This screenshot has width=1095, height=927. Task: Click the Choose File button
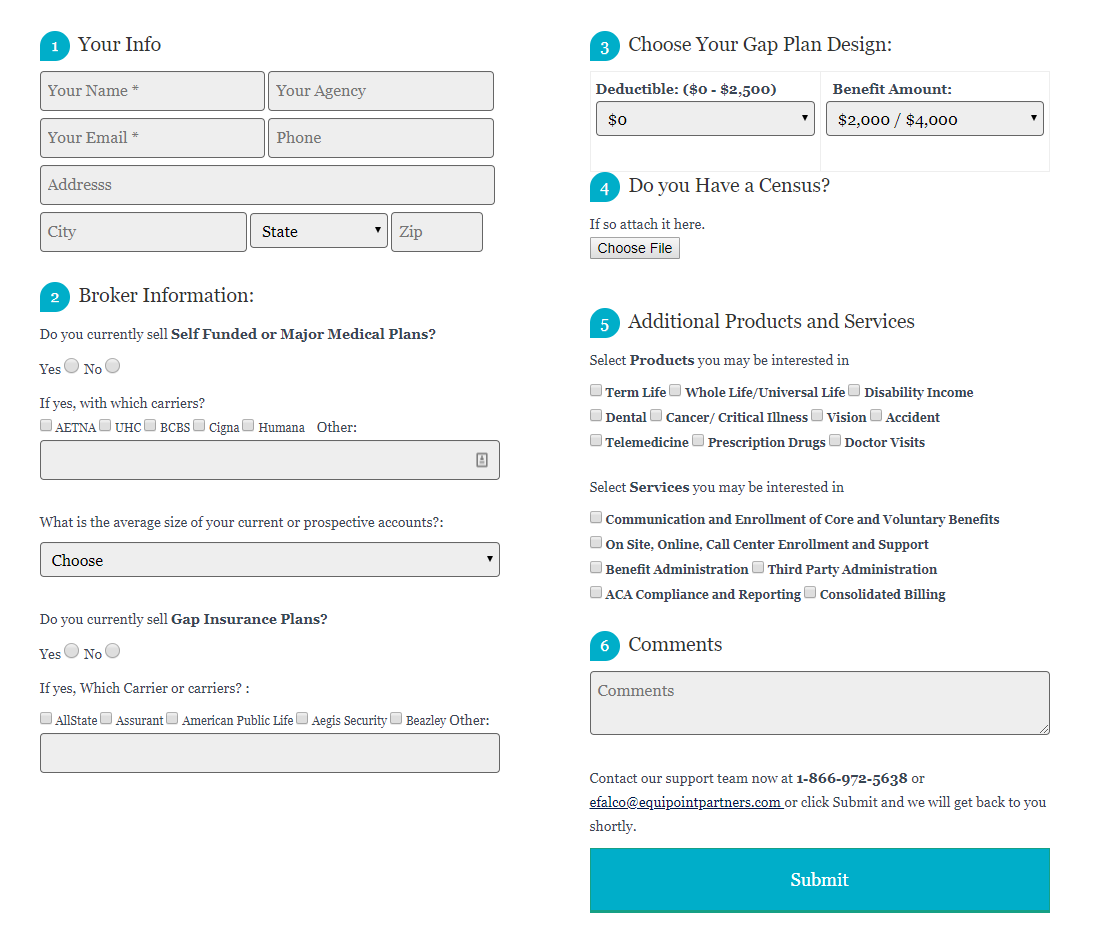click(x=635, y=248)
